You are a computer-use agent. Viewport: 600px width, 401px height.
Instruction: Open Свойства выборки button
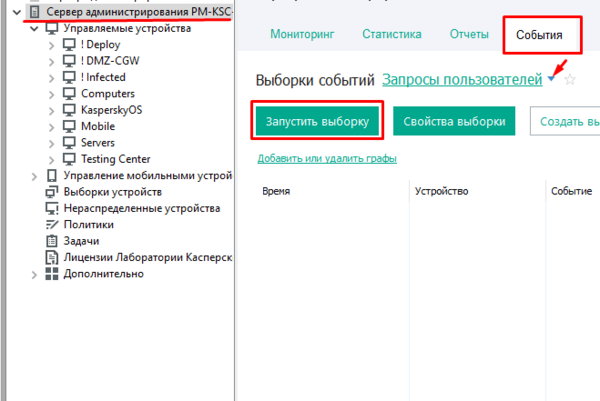point(454,121)
